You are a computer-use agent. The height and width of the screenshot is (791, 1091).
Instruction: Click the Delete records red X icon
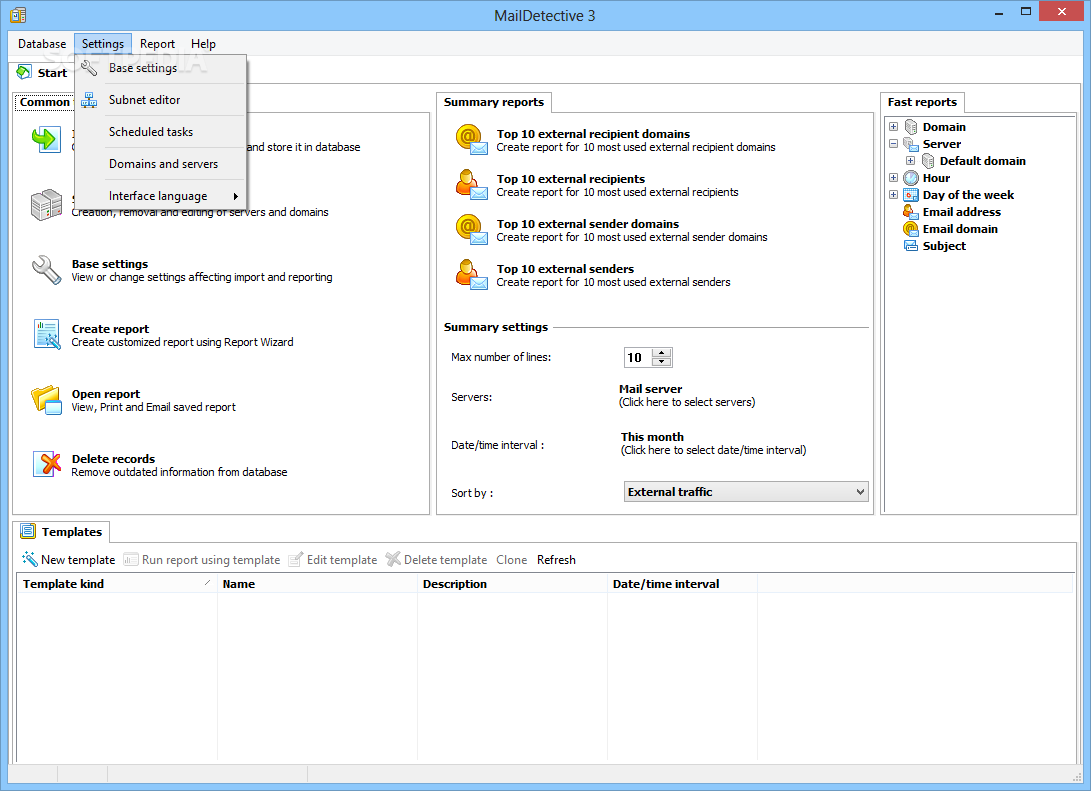(x=47, y=464)
